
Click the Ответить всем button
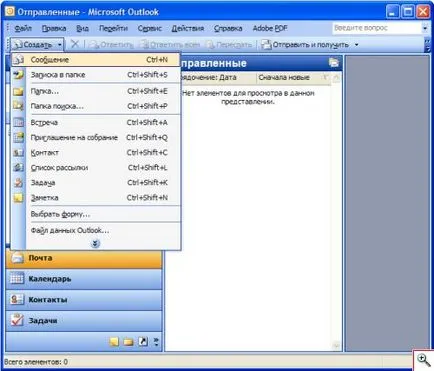pyautogui.click(x=170, y=44)
